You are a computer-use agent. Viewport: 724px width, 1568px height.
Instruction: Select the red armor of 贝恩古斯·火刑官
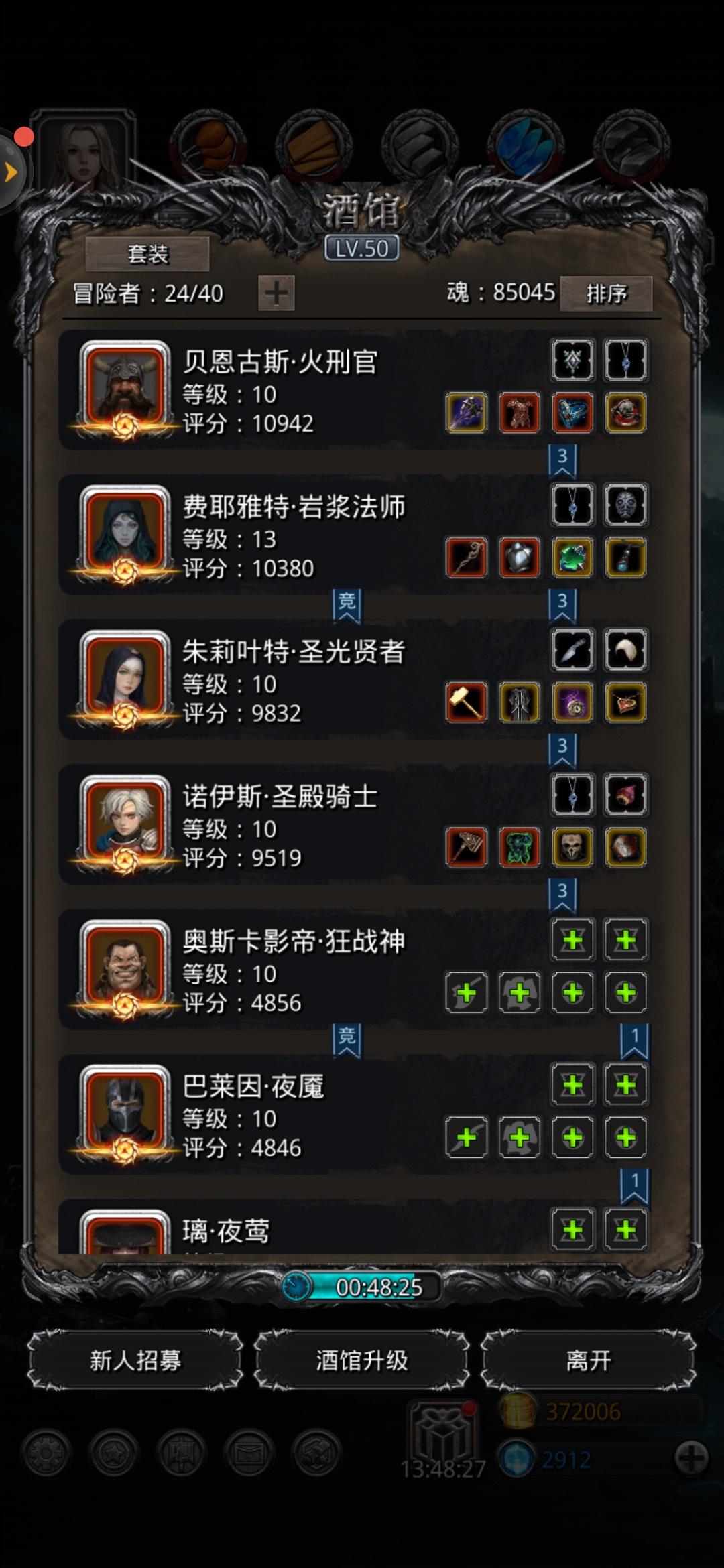tap(520, 413)
